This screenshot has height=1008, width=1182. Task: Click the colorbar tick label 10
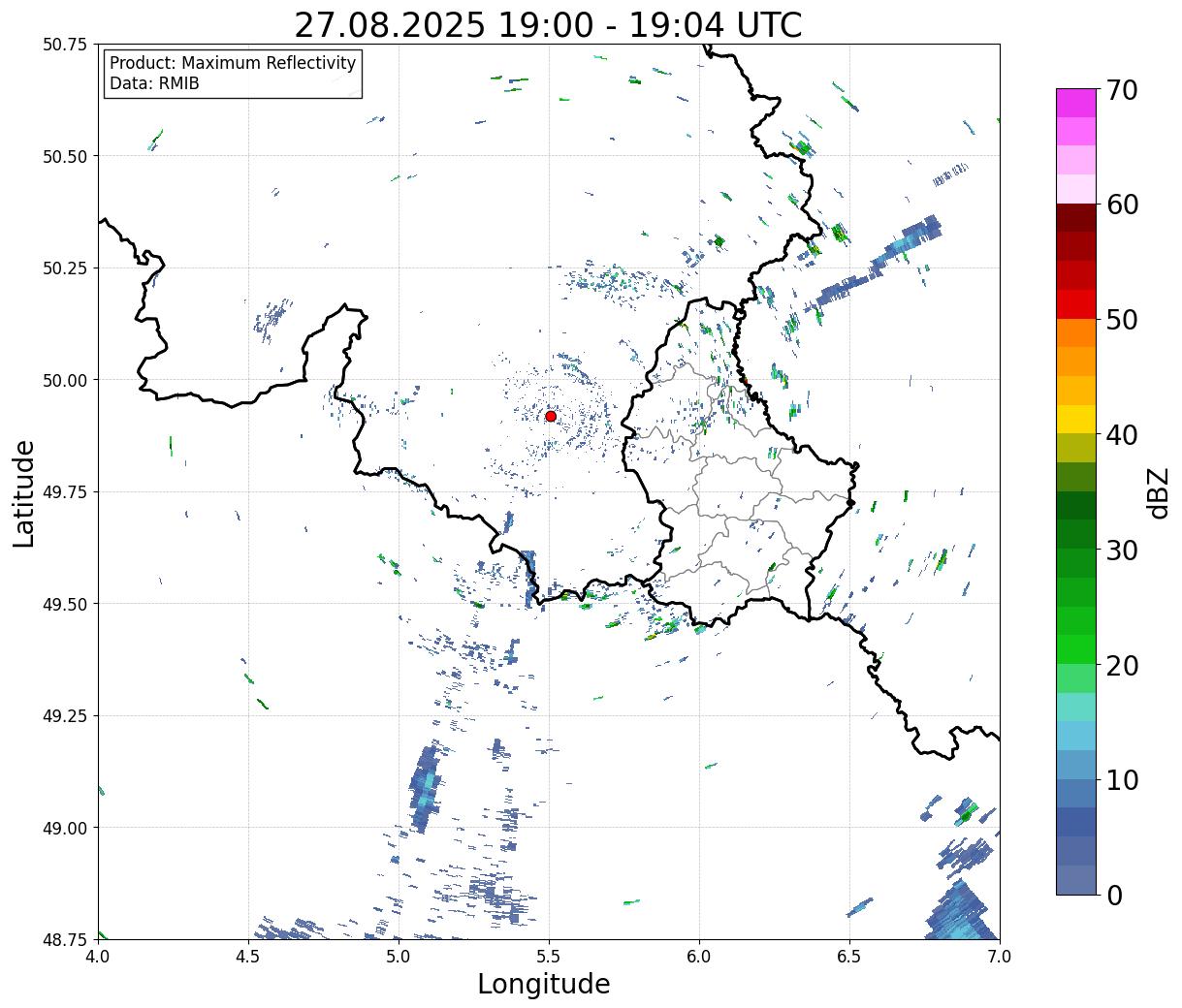pyautogui.click(x=1122, y=779)
